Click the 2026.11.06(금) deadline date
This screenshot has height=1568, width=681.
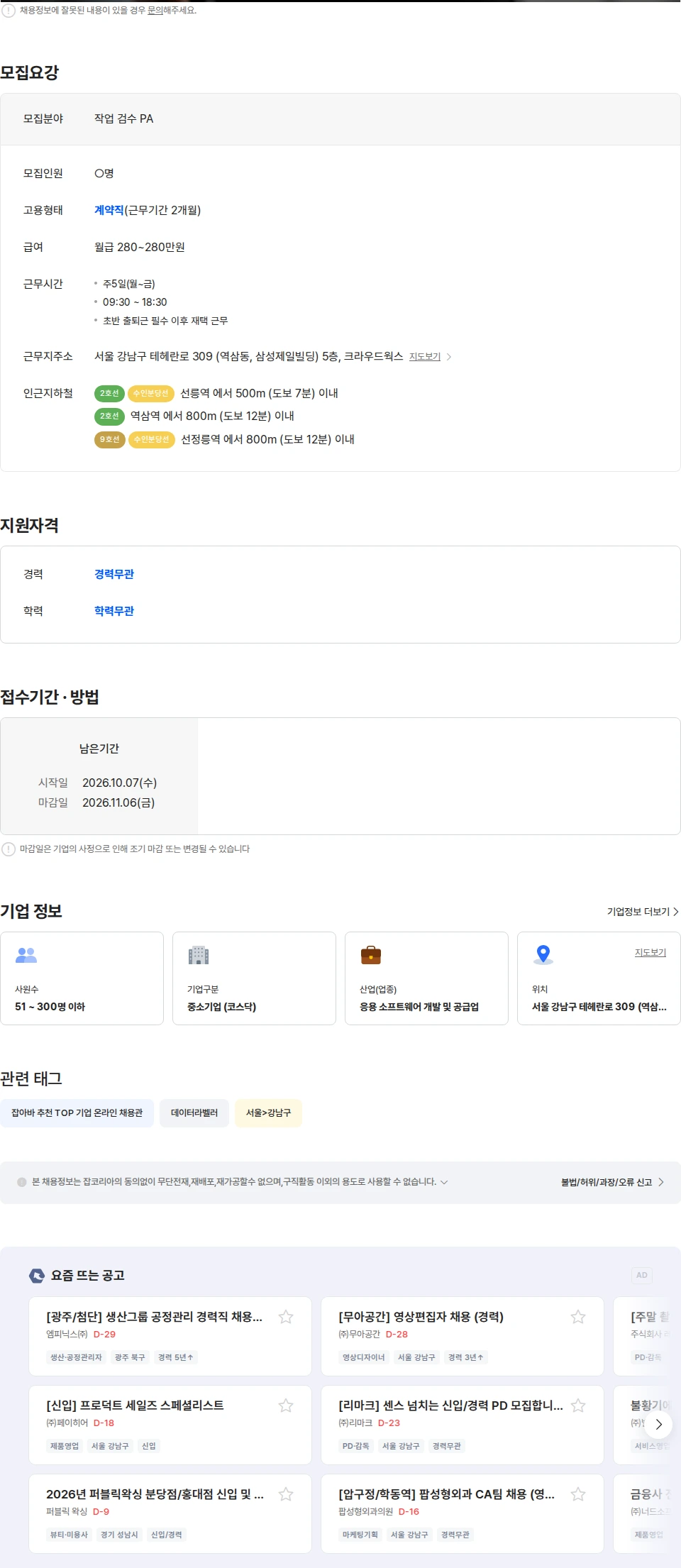click(x=118, y=802)
